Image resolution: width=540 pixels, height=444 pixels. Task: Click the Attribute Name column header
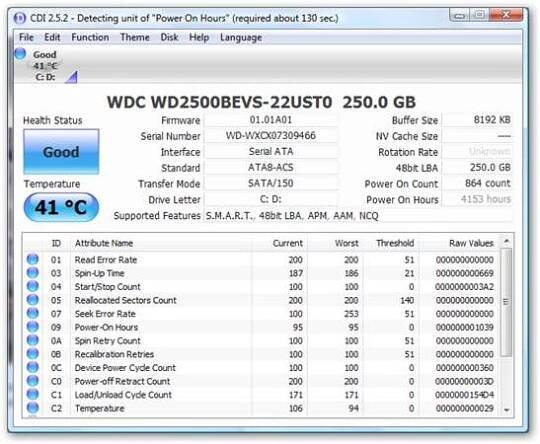(x=161, y=243)
